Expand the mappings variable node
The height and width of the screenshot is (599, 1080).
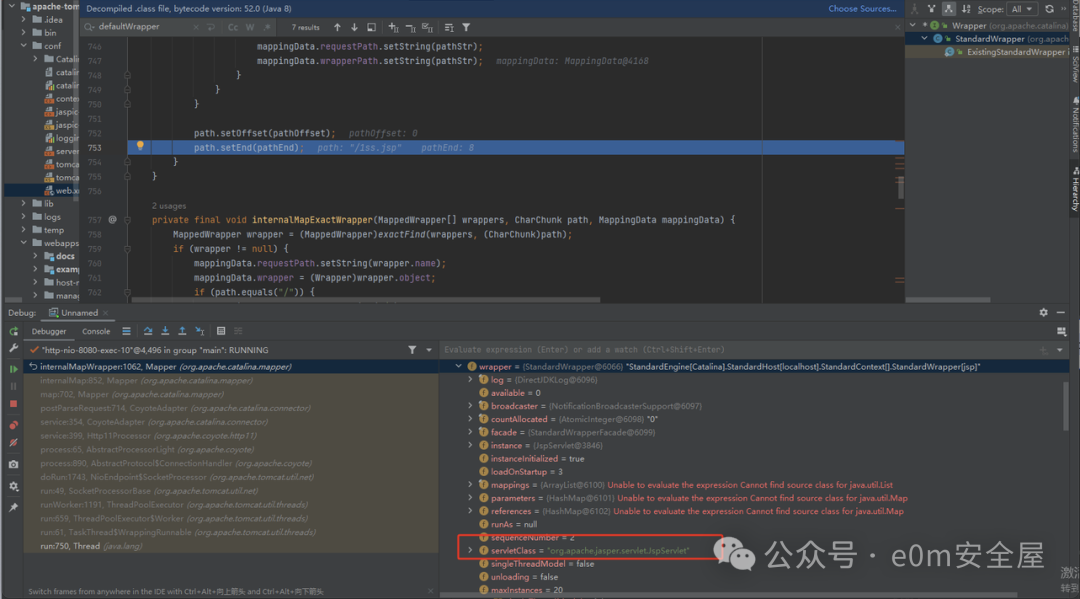tap(470, 485)
